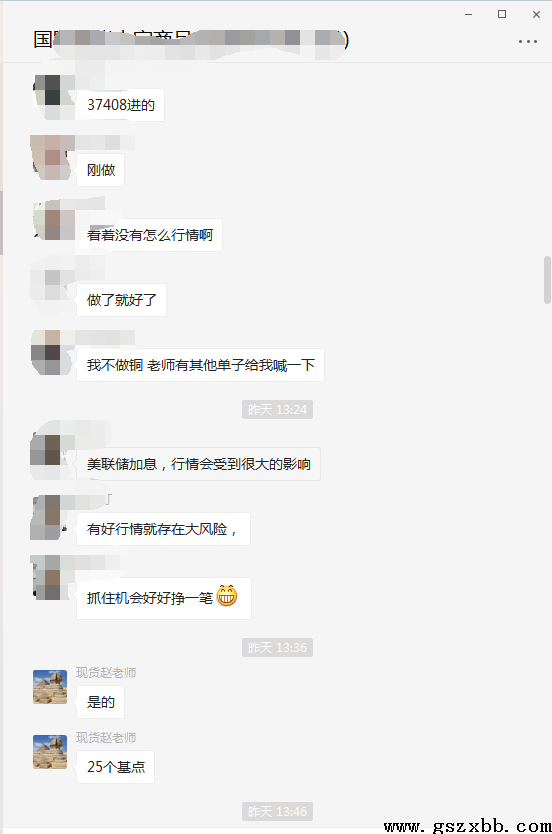Maximize the chat window
Viewport: 552px width, 834px height.
[x=501, y=14]
